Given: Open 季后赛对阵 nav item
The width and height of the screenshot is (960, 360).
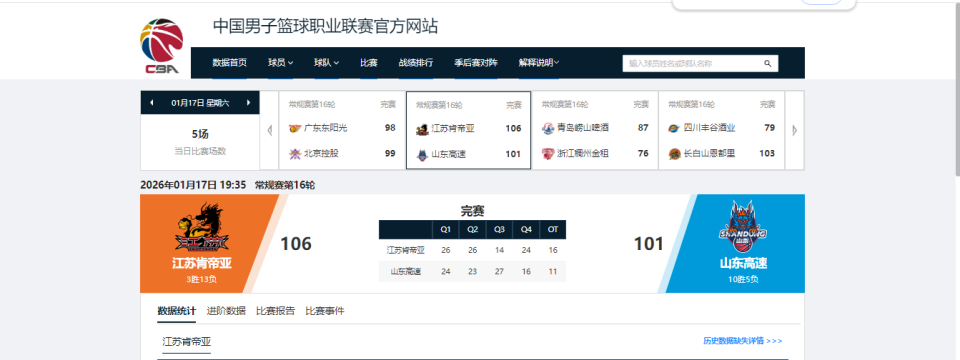Looking at the screenshot, I should 476,62.
